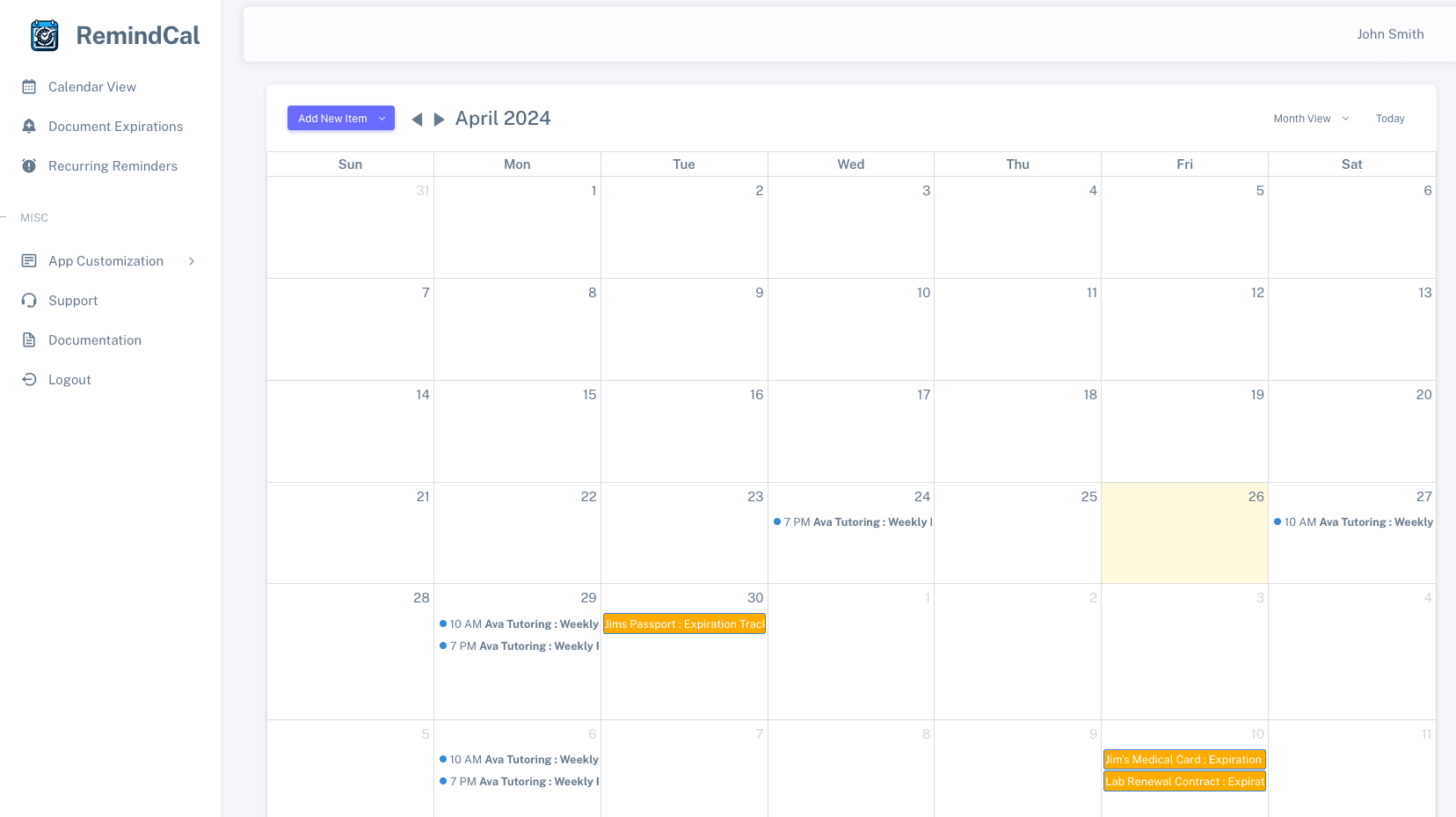1456x817 pixels.
Task: Open the 7 PM Ava Tutoring on April 24
Action: [851, 522]
